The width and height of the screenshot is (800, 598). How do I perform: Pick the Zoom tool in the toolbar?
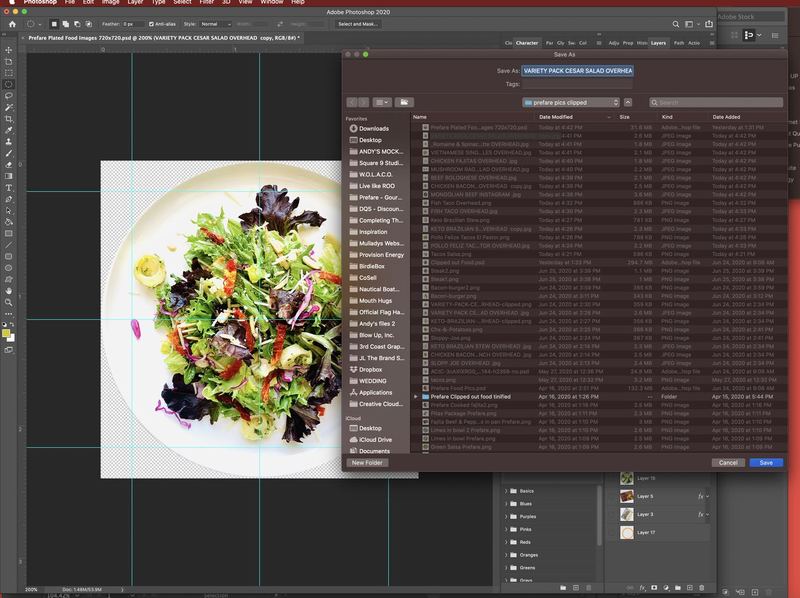pyautogui.click(x=9, y=302)
